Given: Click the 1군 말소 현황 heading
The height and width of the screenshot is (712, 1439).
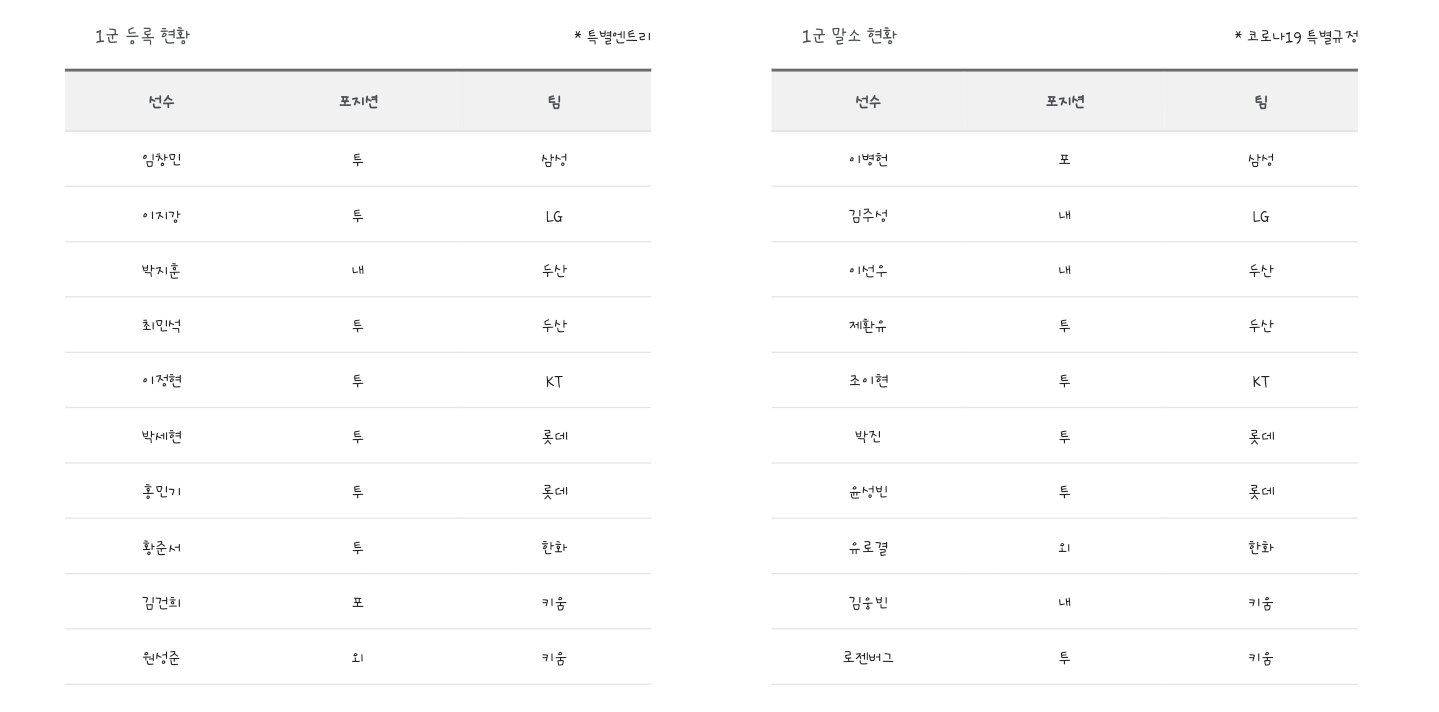Looking at the screenshot, I should click(849, 37).
